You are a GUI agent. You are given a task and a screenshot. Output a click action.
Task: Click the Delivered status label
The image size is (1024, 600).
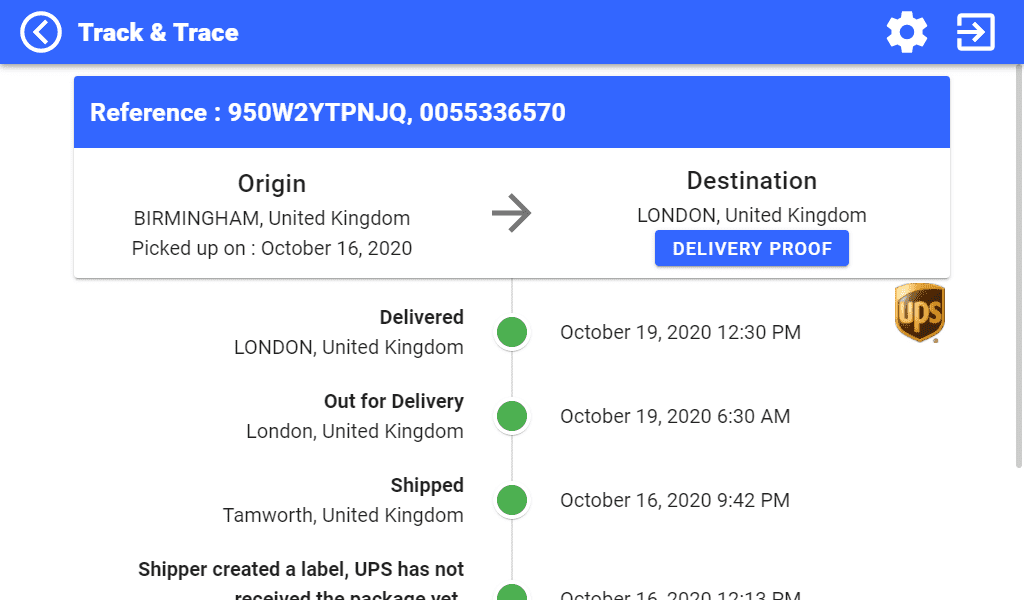coord(421,317)
